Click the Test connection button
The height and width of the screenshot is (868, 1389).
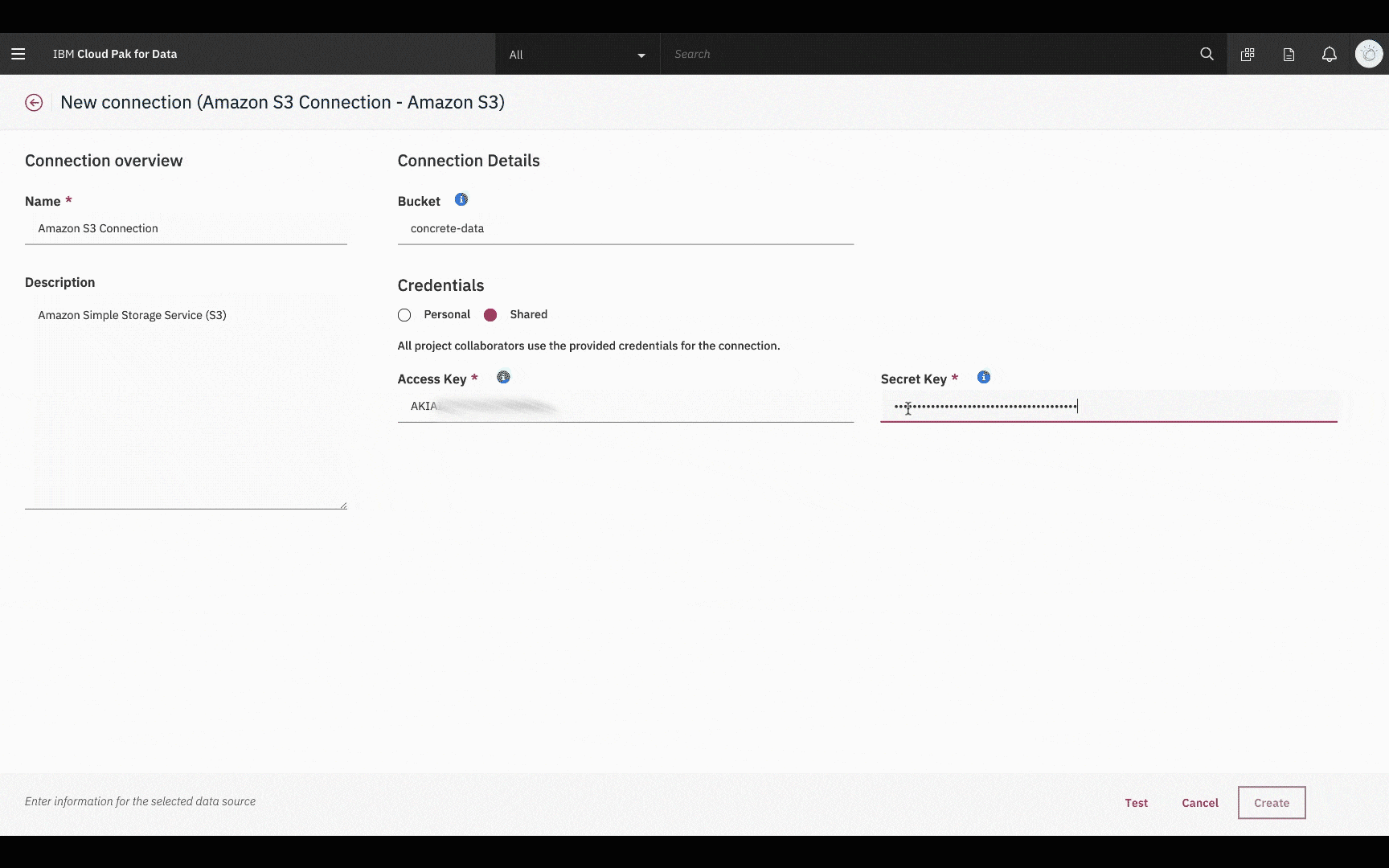click(x=1136, y=803)
